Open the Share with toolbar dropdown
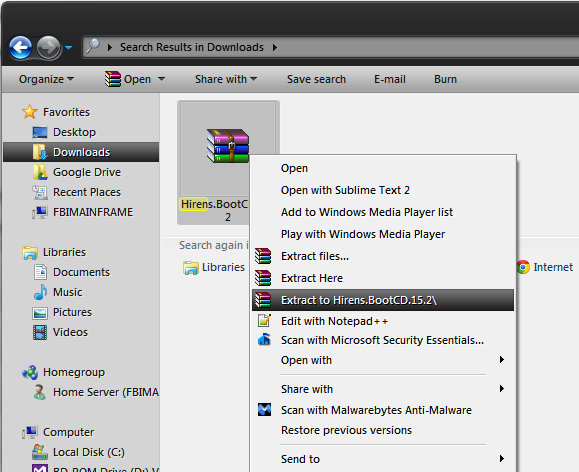579x472 pixels. [226, 79]
